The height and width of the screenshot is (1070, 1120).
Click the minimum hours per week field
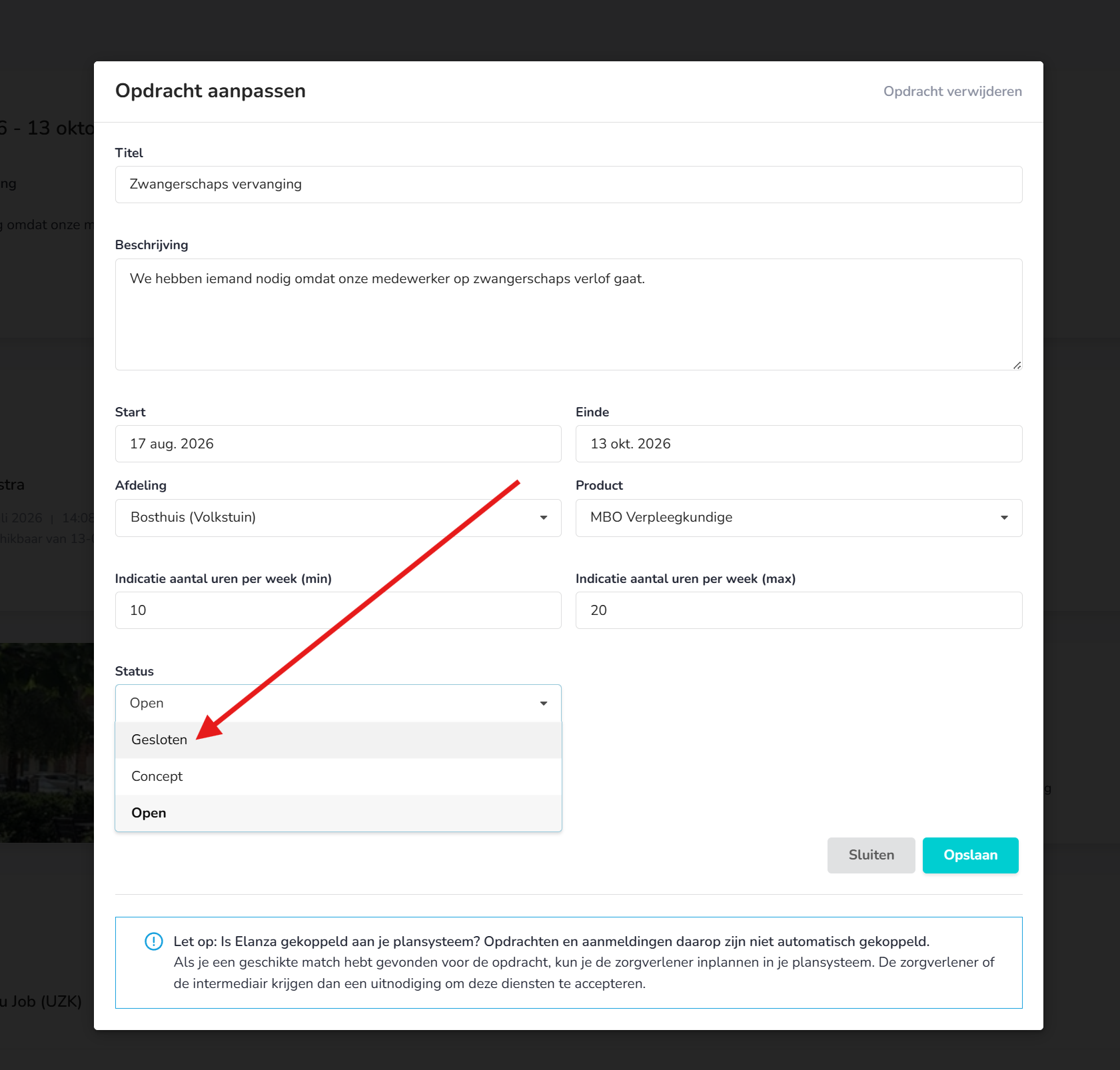click(338, 610)
